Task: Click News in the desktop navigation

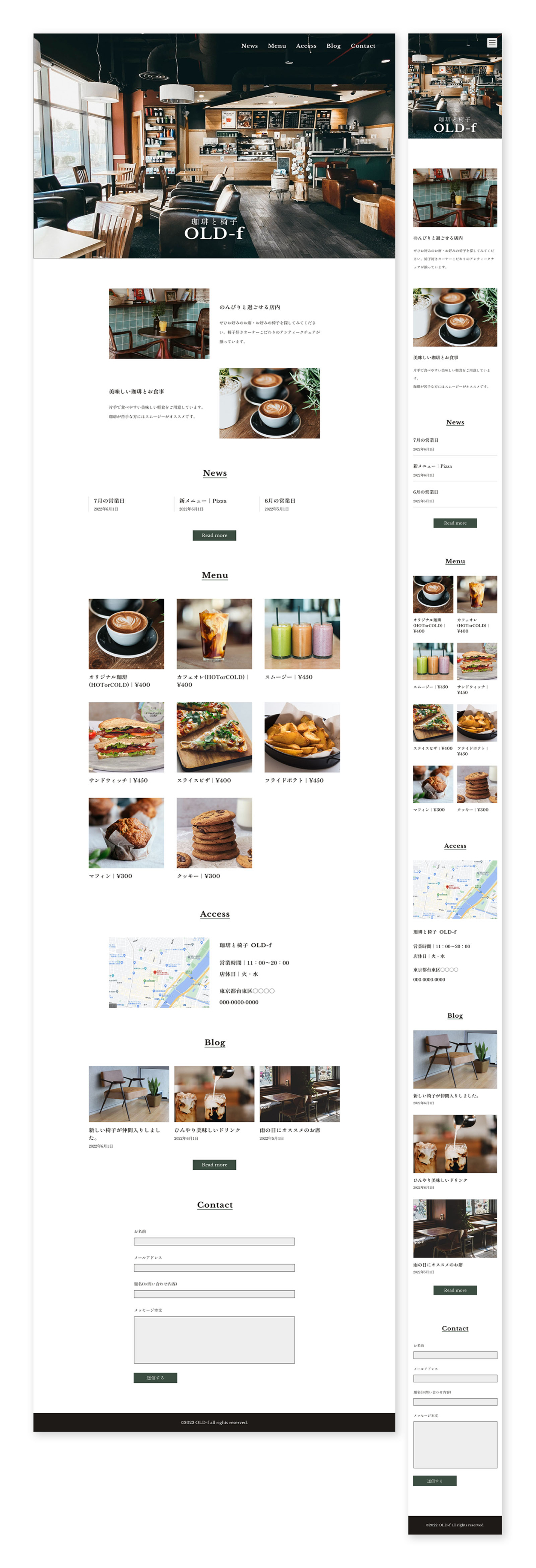Action: tap(249, 46)
